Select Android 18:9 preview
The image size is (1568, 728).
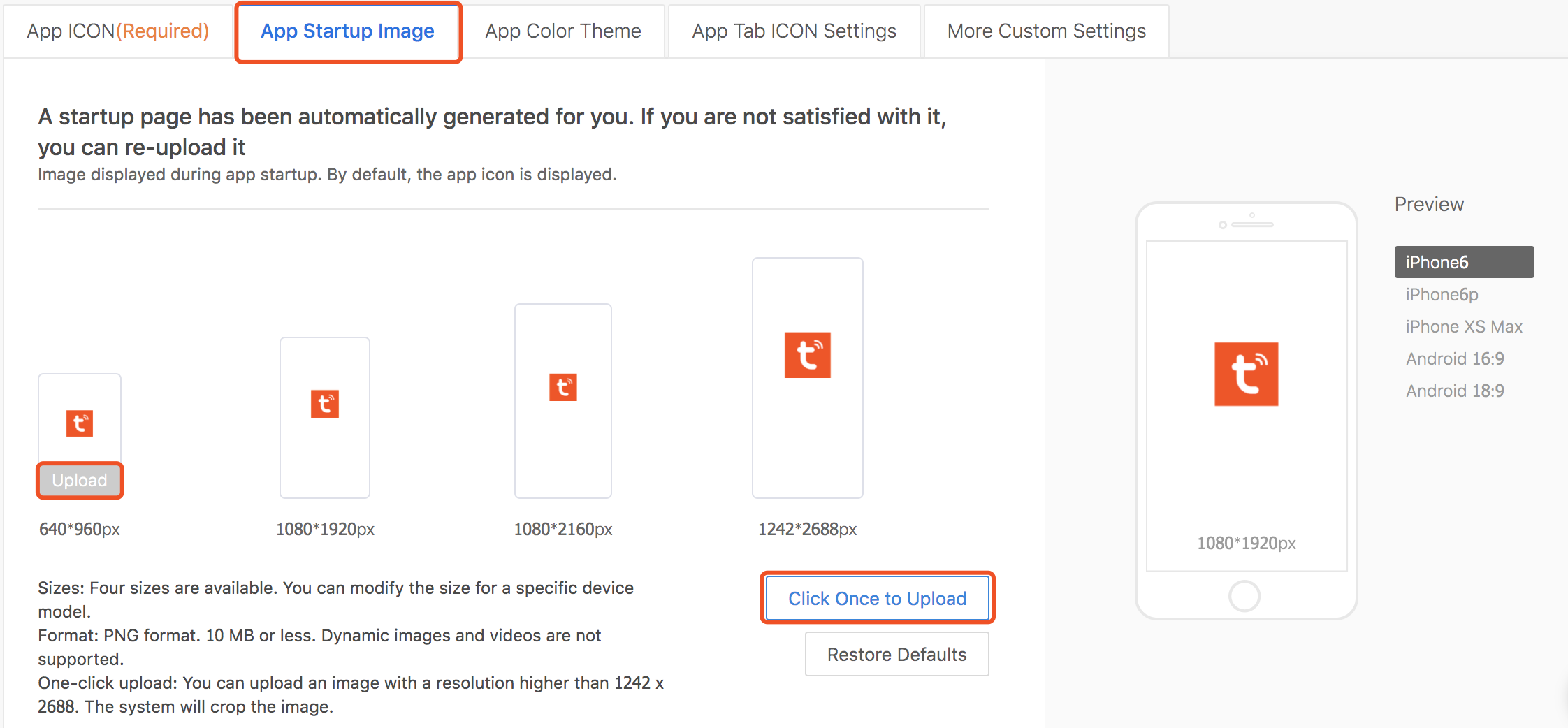pyautogui.click(x=1455, y=391)
